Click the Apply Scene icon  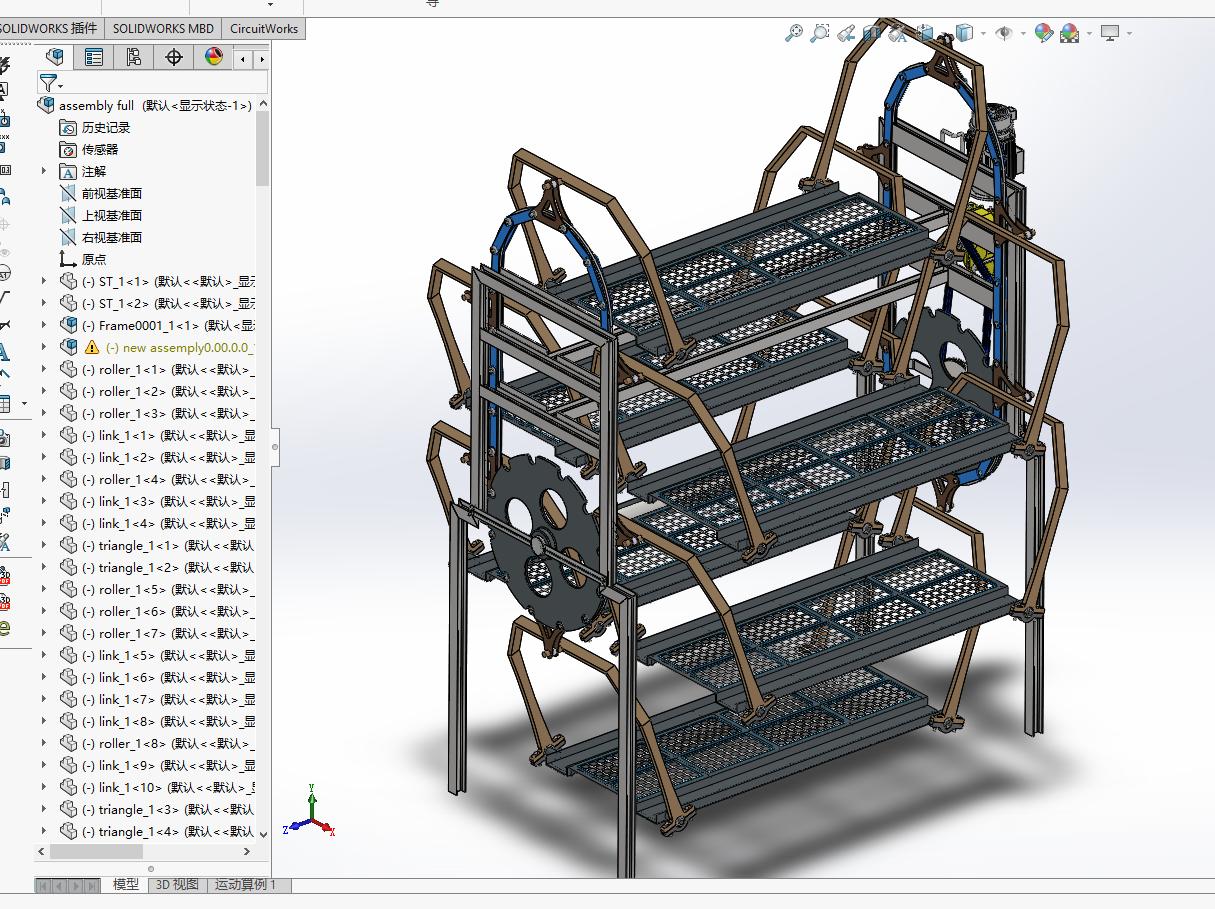point(1068,33)
